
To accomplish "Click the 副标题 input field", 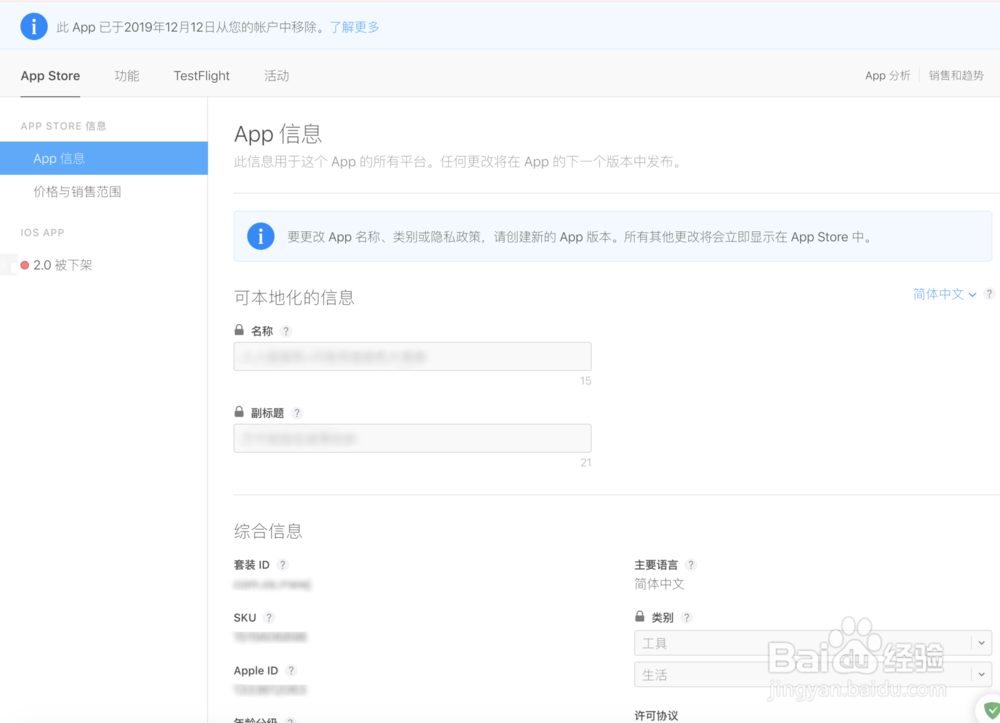I will 413,438.
